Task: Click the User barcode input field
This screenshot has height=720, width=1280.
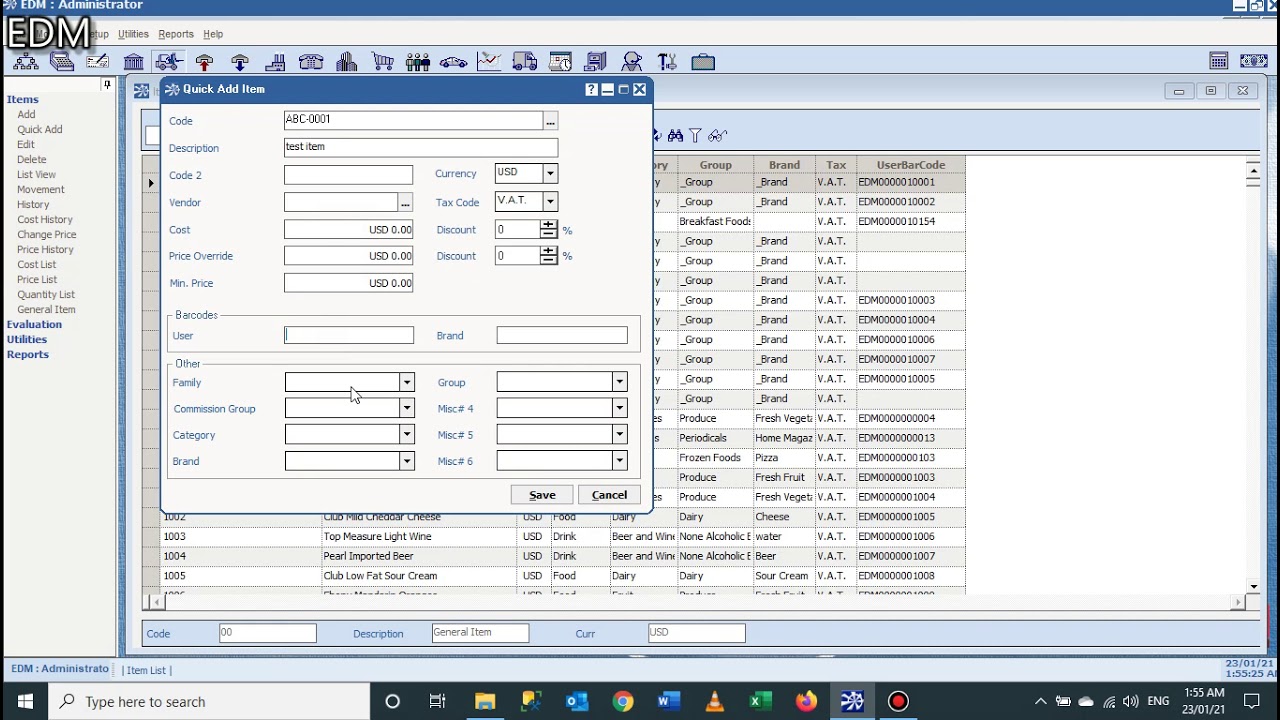Action: (x=349, y=335)
